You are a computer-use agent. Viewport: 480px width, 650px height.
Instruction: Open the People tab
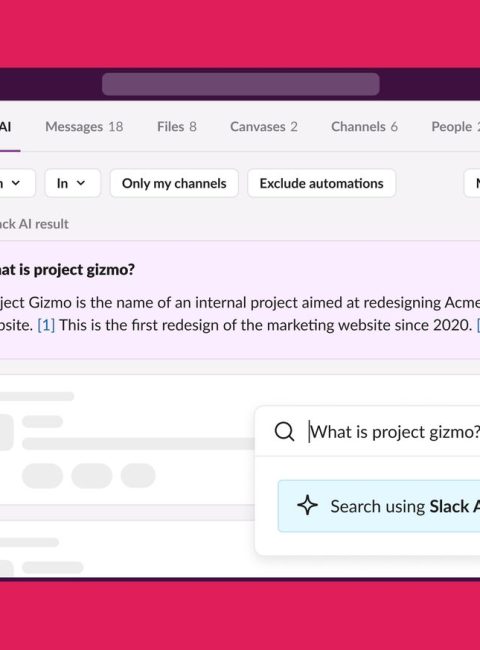tap(455, 127)
